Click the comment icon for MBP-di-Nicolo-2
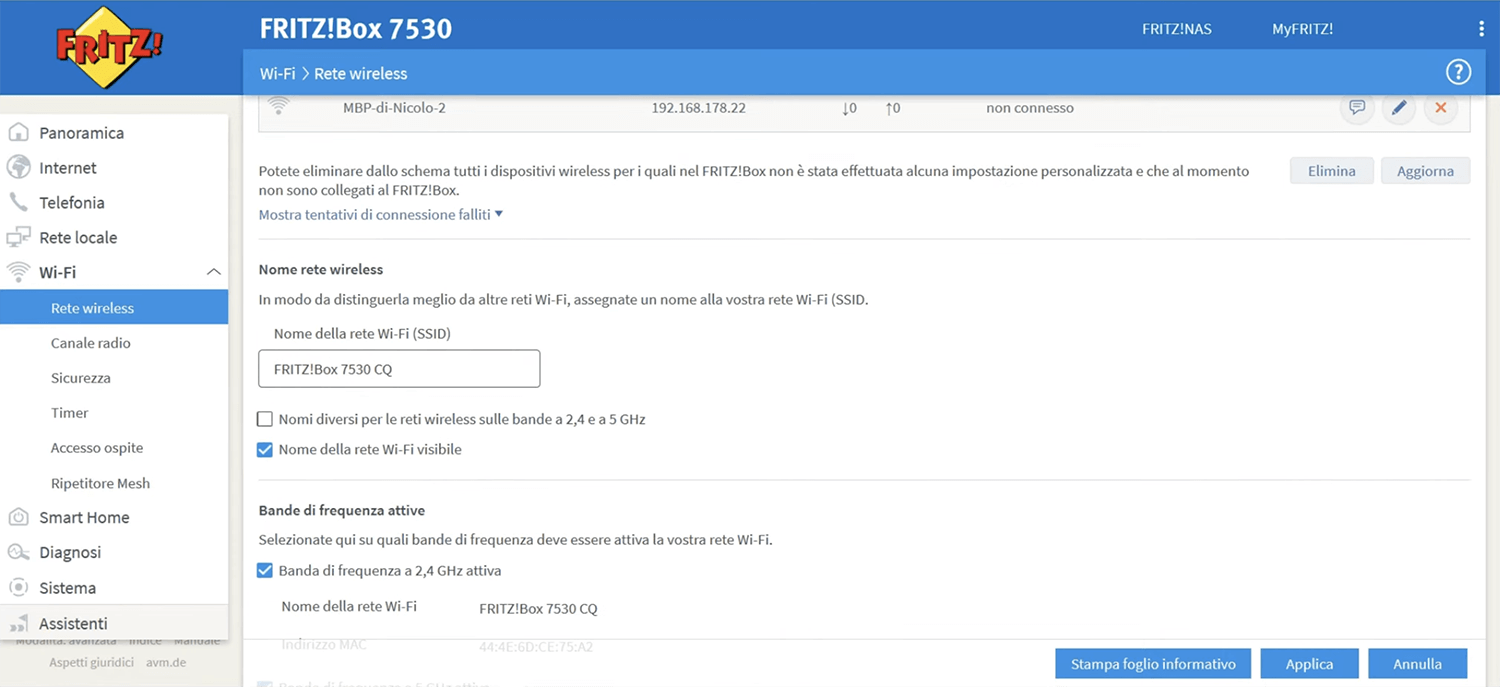 tap(1356, 107)
